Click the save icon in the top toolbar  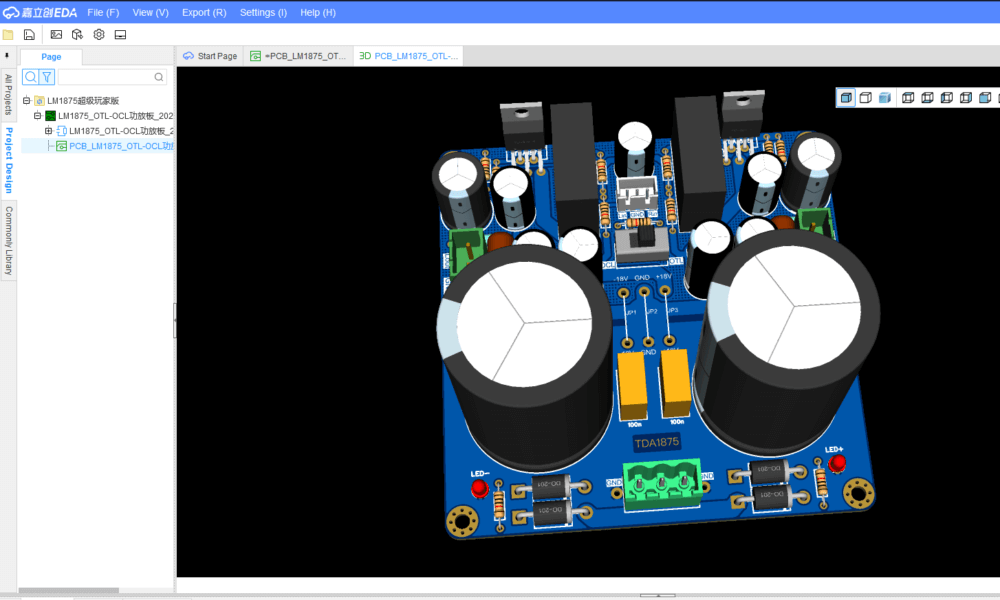tap(29, 34)
